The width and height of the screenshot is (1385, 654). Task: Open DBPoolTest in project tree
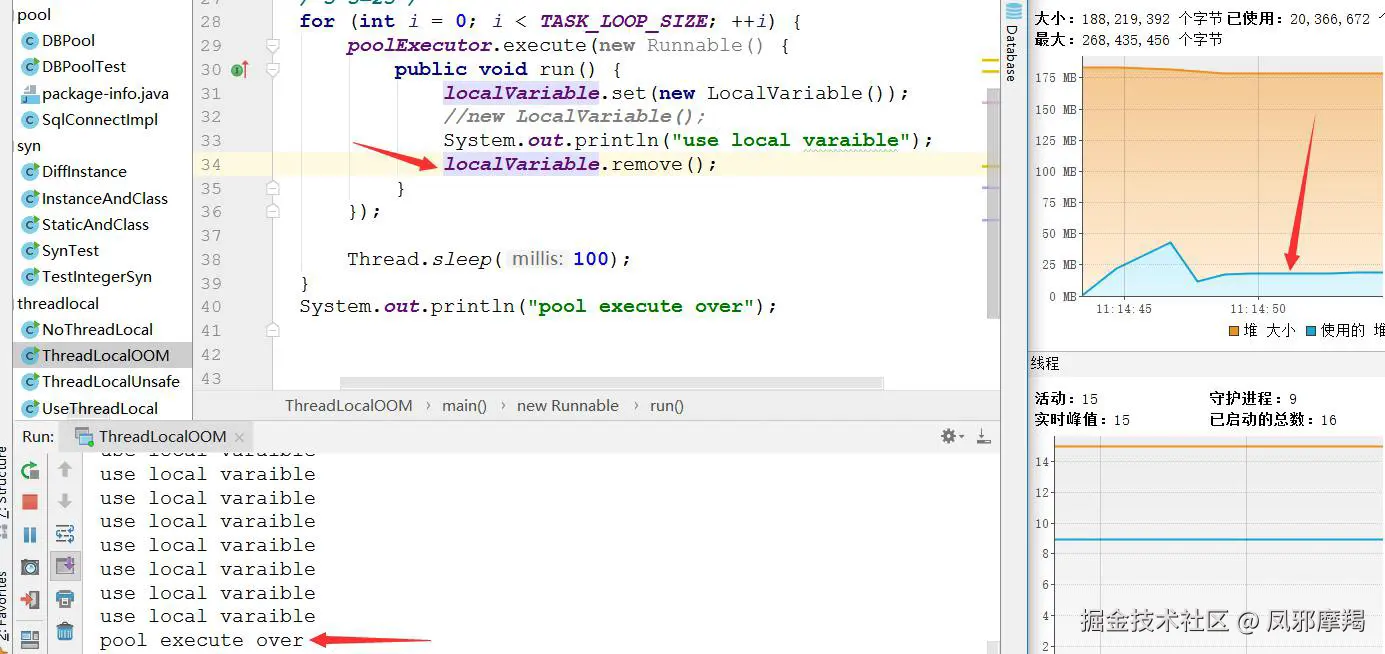pyautogui.click(x=84, y=67)
